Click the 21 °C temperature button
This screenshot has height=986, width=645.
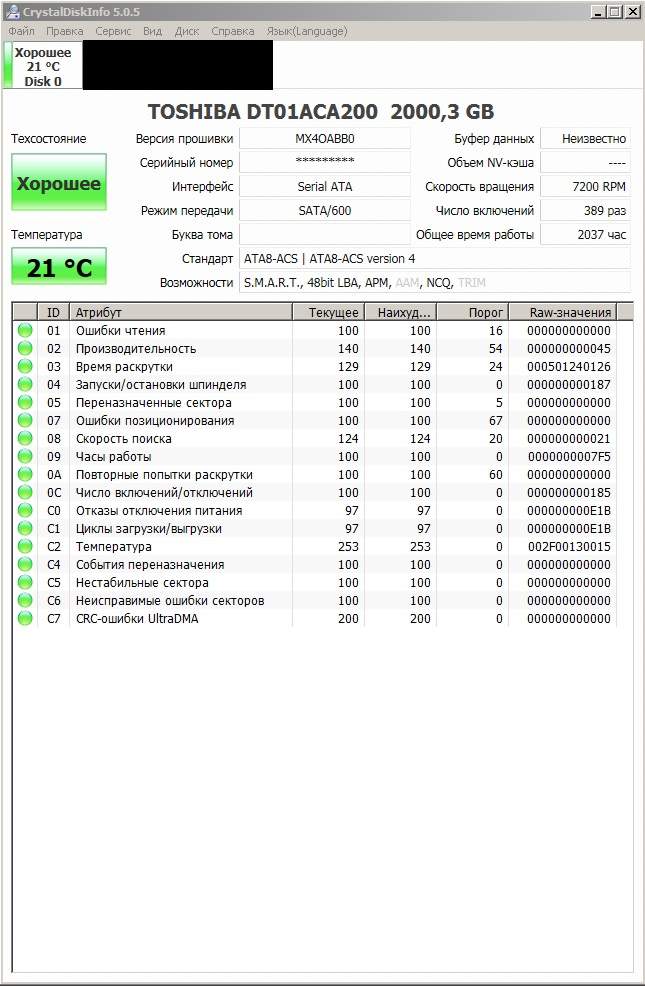click(59, 267)
